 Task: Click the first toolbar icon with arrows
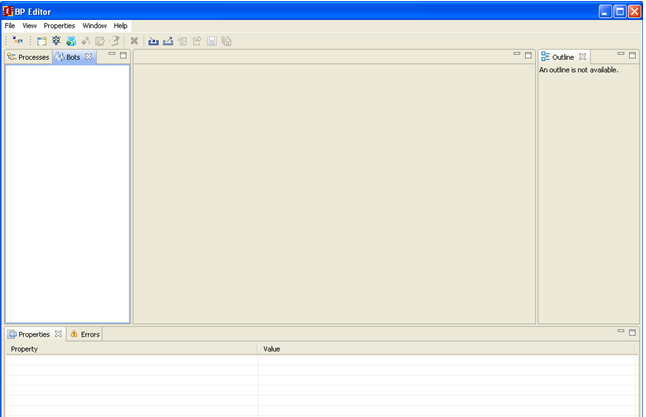tap(17, 40)
